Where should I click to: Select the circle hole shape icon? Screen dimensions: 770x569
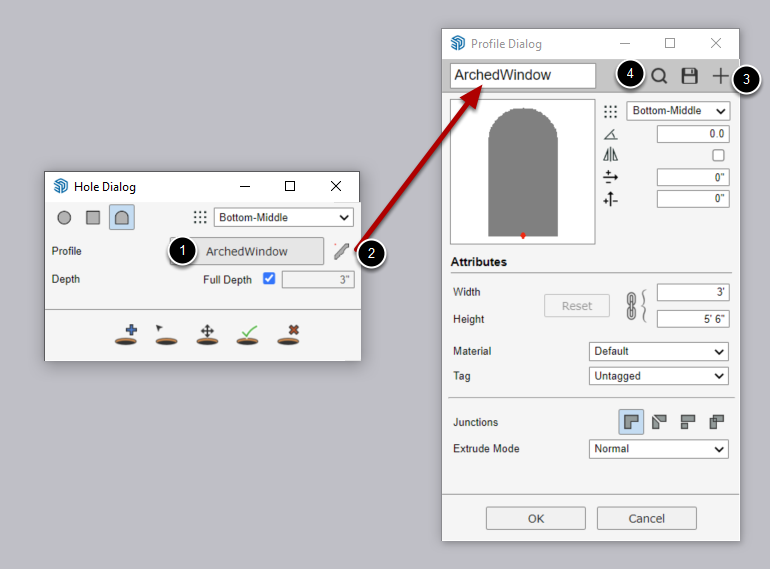pos(64,217)
